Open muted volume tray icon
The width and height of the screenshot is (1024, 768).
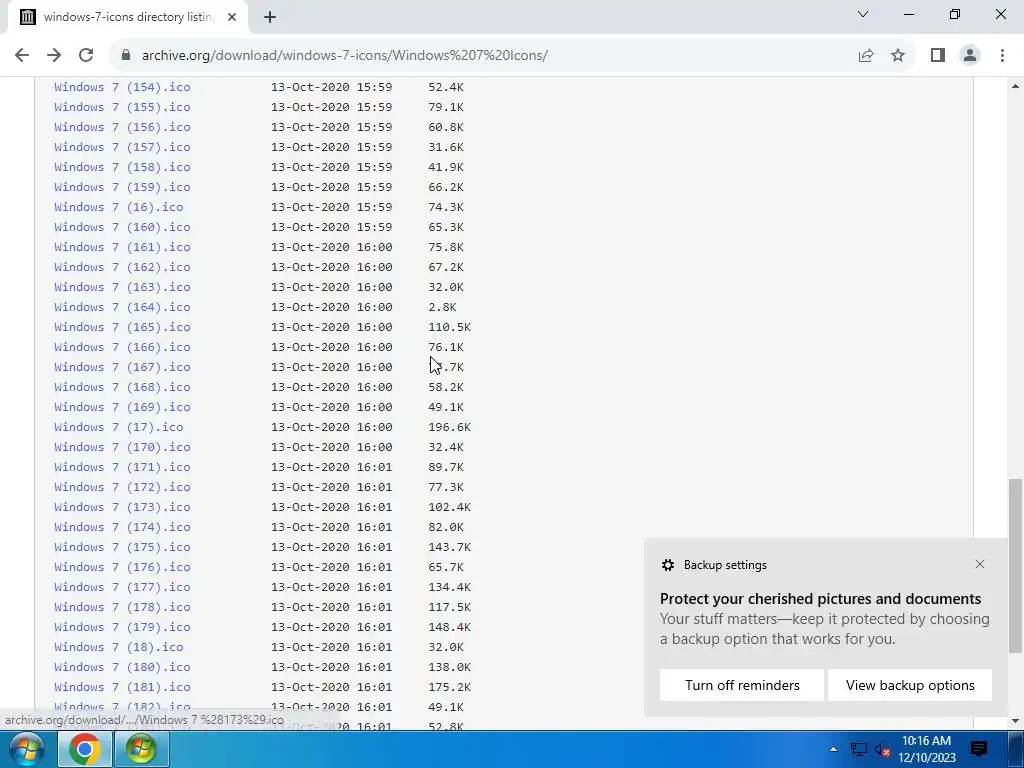coord(883,749)
